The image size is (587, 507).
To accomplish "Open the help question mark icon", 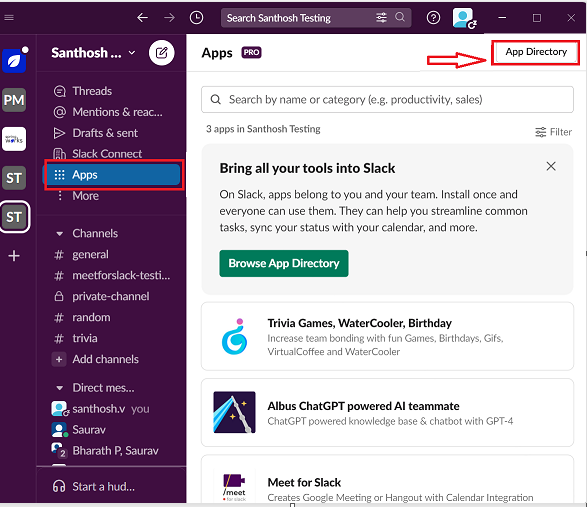I will [433, 18].
